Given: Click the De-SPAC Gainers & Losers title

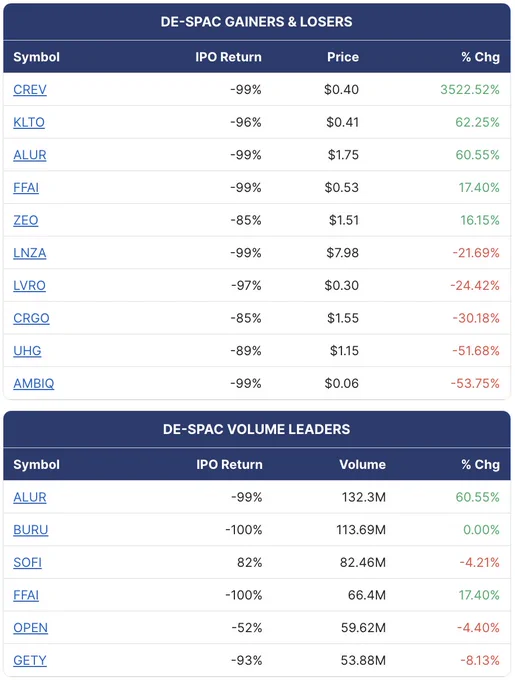Looking at the screenshot, I should pos(257,22).
